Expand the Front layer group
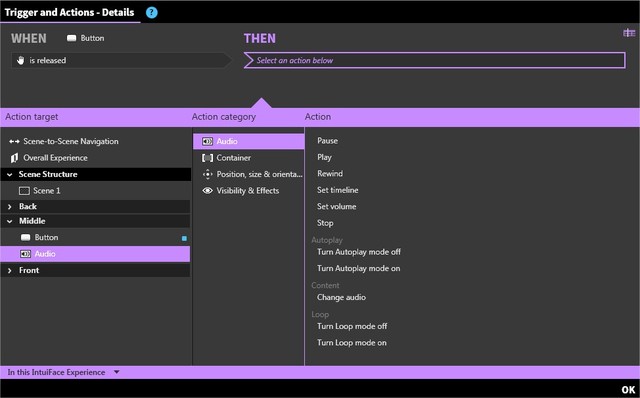 9,270
